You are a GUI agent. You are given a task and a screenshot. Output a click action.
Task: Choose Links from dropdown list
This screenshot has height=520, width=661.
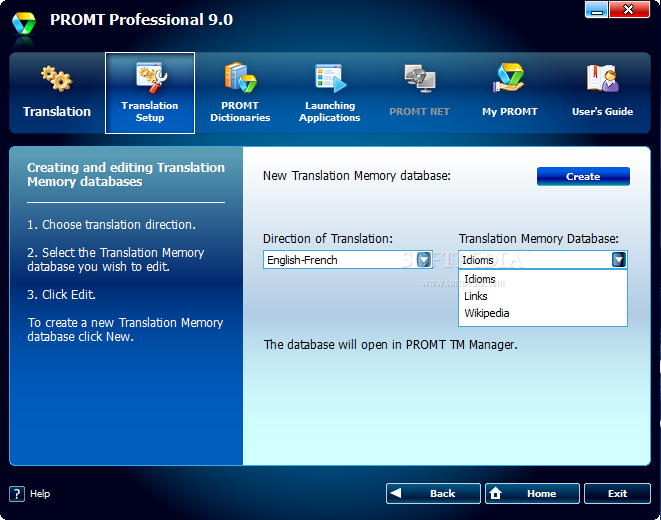pyautogui.click(x=543, y=296)
